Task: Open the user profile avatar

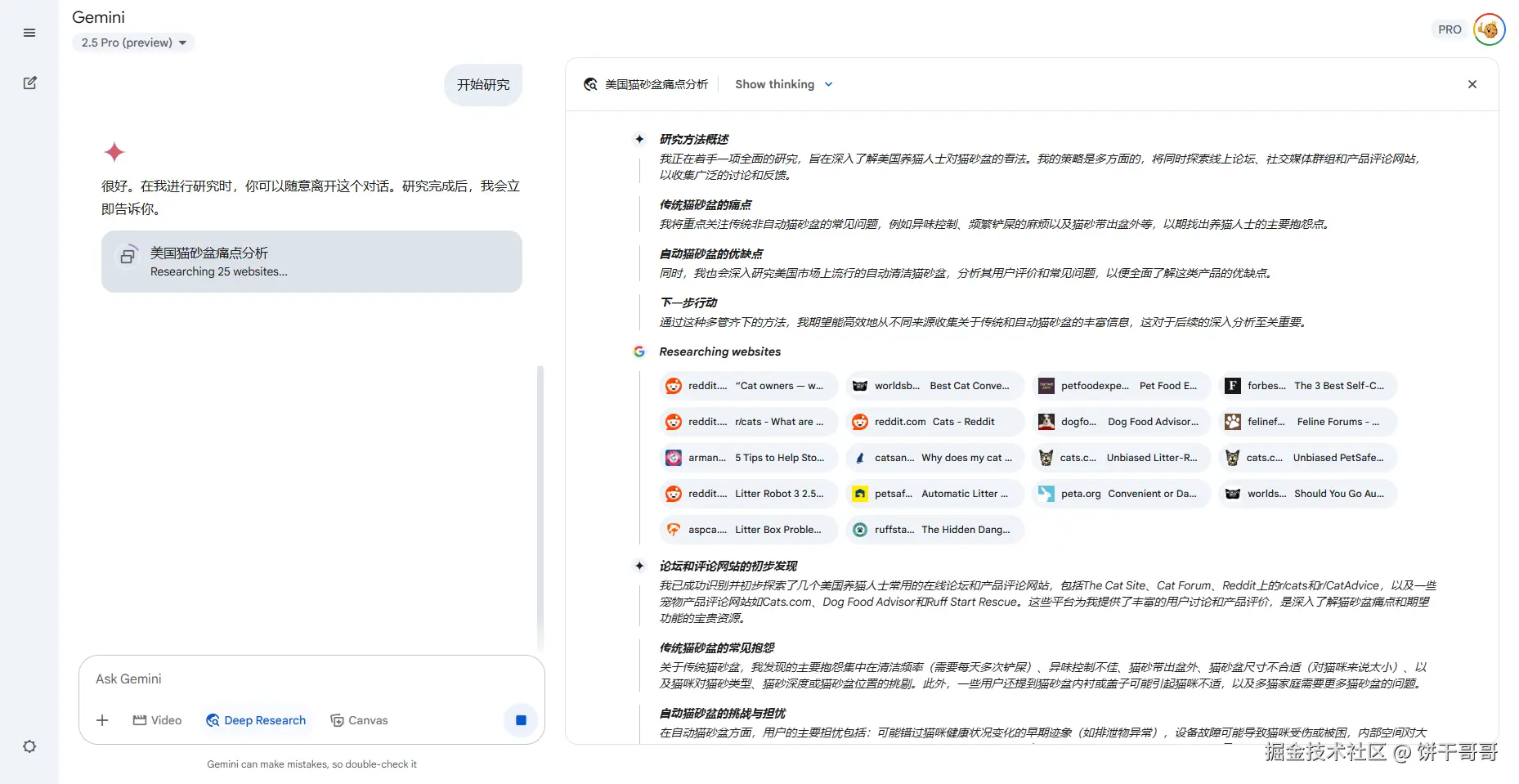Action: tap(1489, 29)
